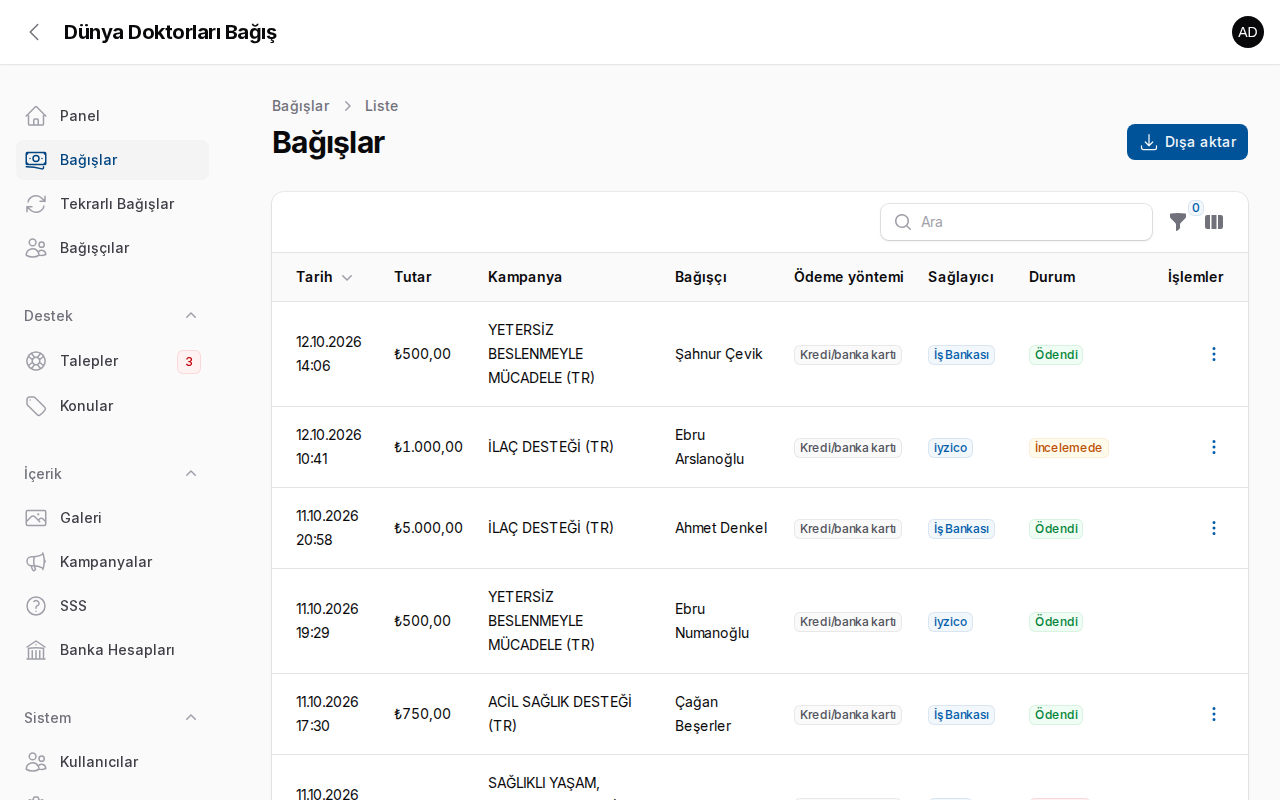Screen dimensions: 1280x800
Task: Open the Galeri image icon
Action: tap(36, 518)
